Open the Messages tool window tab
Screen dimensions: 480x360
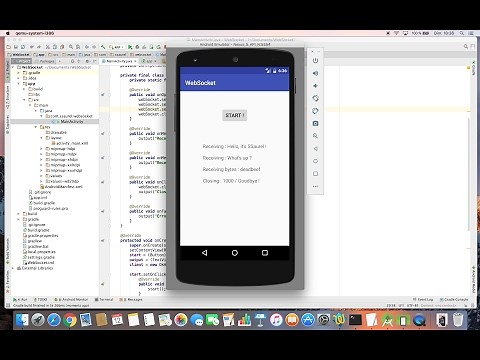(x=131, y=299)
